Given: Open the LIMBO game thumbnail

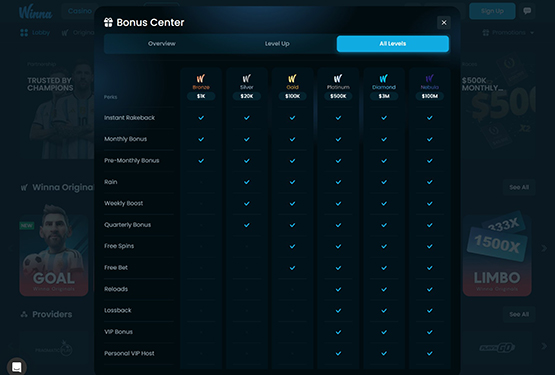Looking at the screenshot, I should click(x=497, y=255).
